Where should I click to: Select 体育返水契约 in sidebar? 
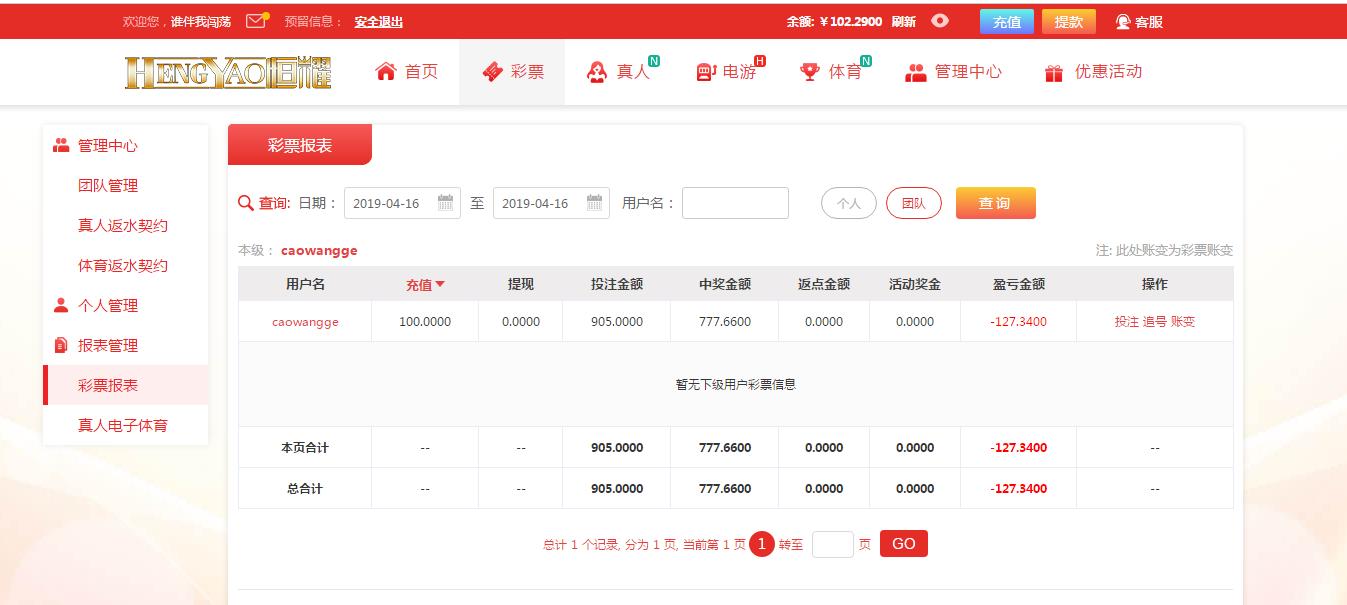(x=123, y=265)
